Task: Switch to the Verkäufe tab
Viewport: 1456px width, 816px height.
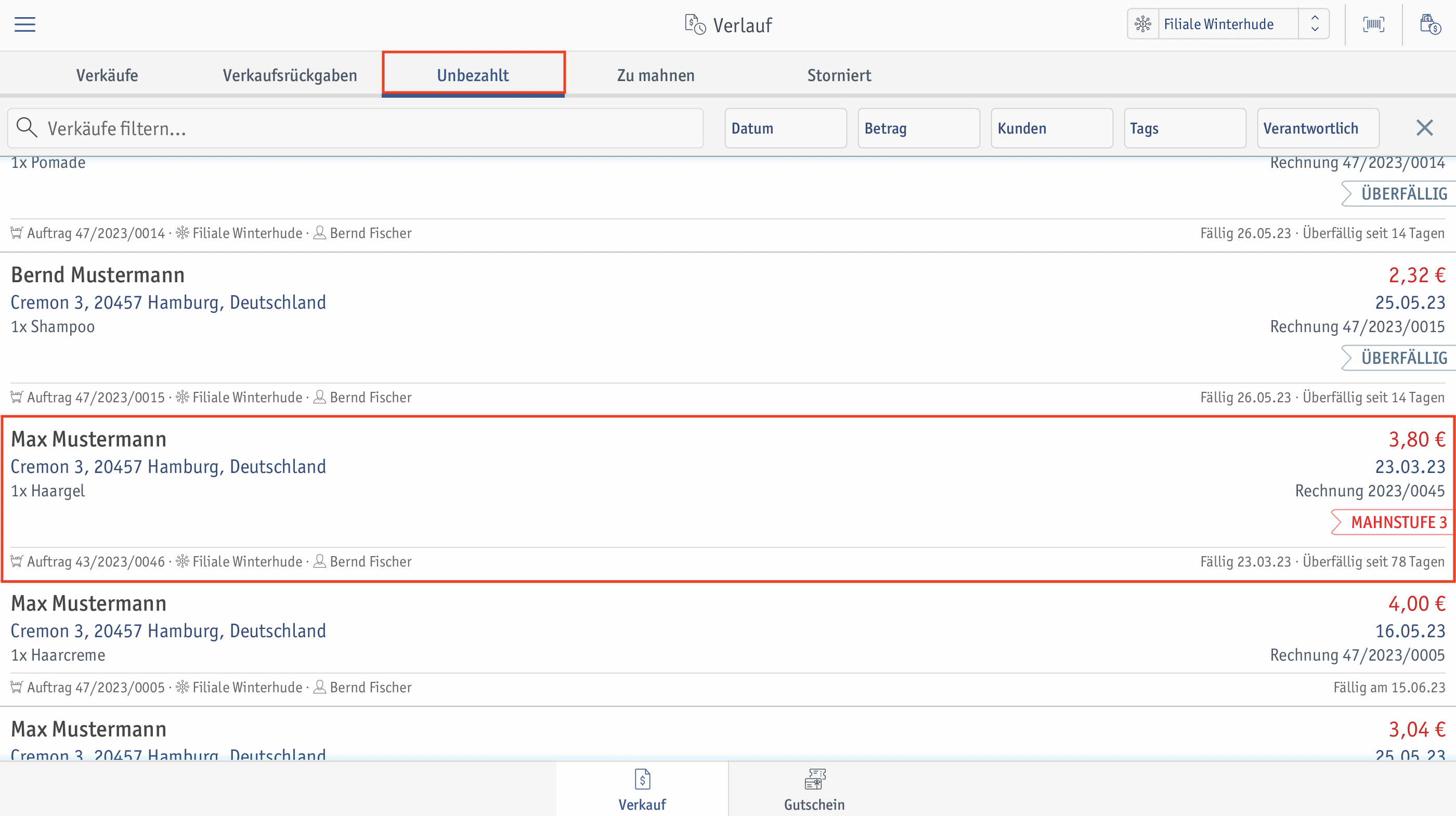Action: pos(107,75)
